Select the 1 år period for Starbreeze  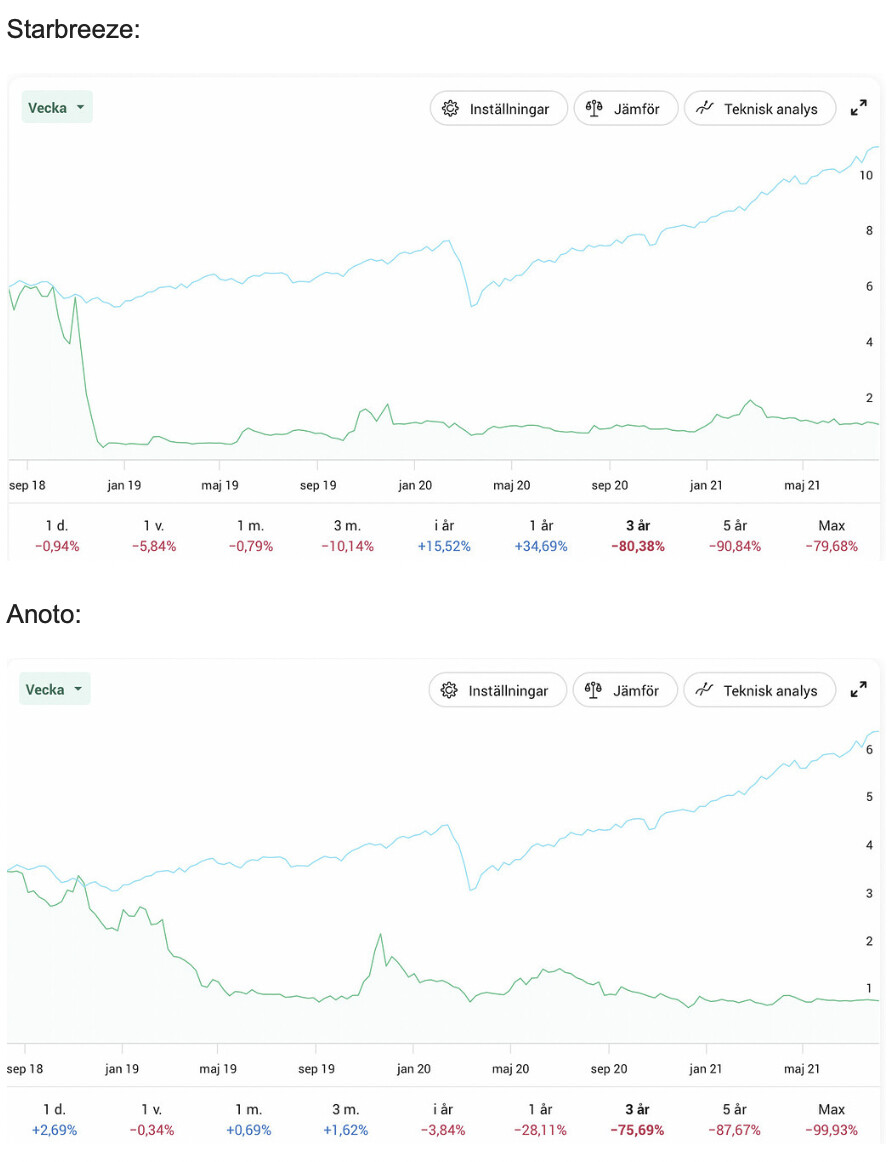(541, 536)
